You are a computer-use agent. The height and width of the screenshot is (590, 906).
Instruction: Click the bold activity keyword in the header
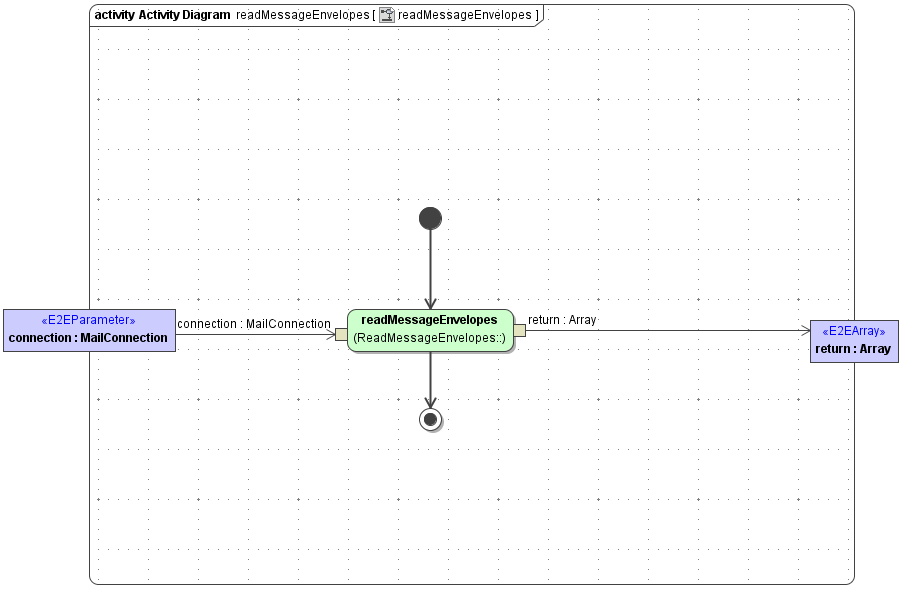(x=113, y=15)
